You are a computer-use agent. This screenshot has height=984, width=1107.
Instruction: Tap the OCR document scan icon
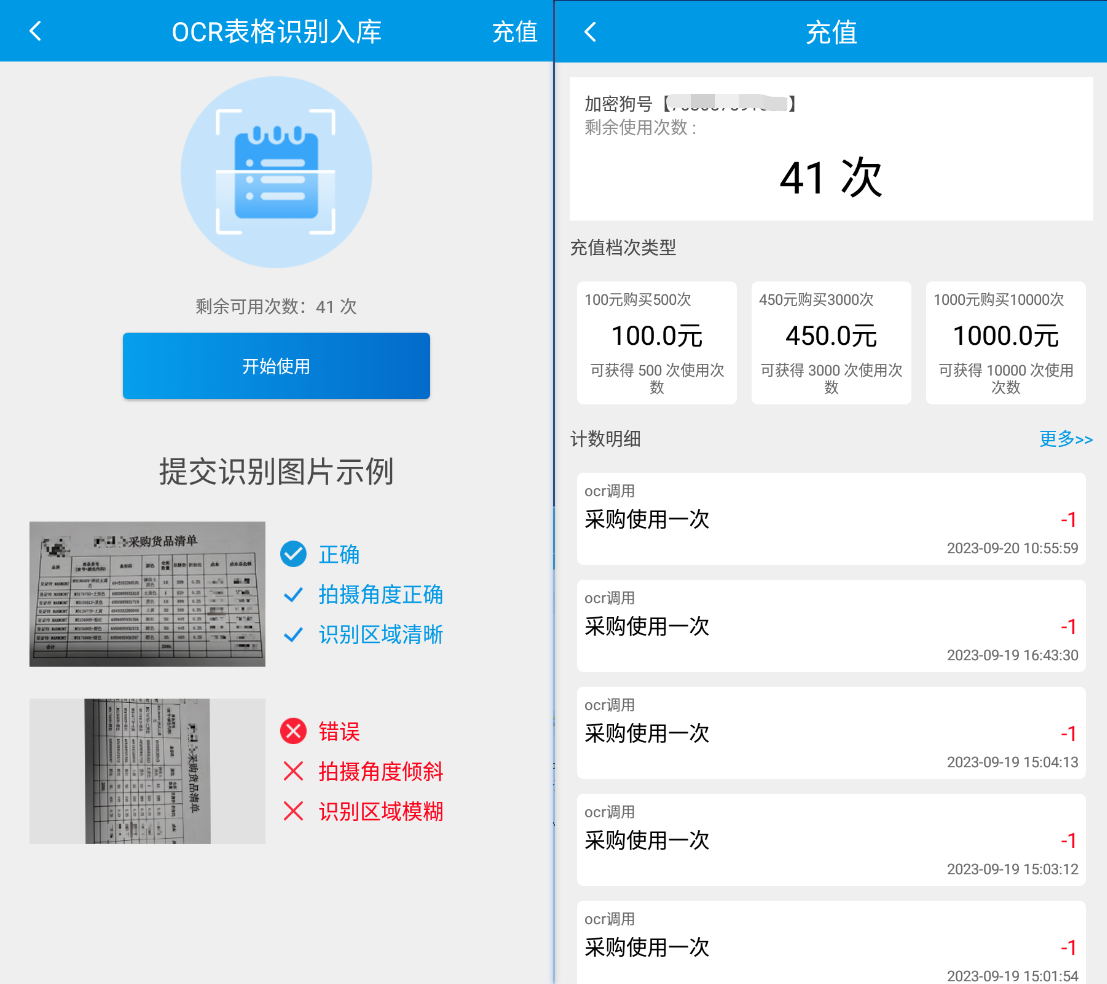tap(276, 172)
